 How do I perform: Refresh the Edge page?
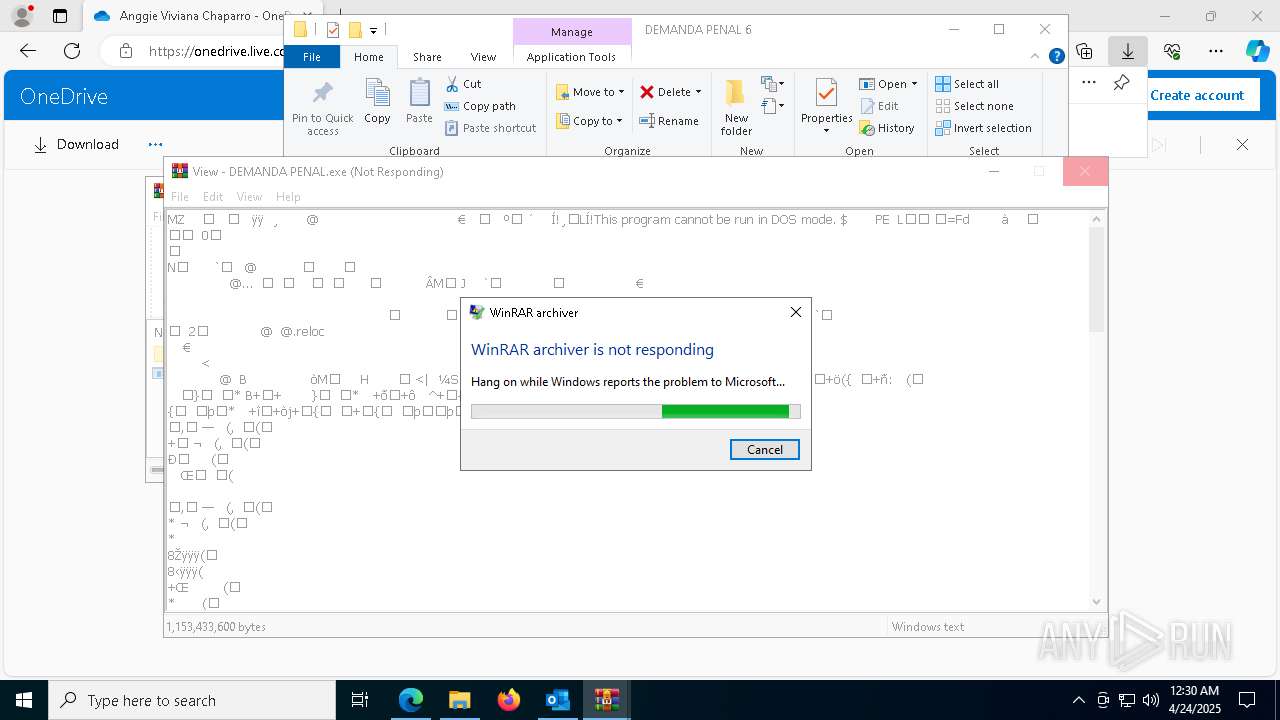(72, 51)
